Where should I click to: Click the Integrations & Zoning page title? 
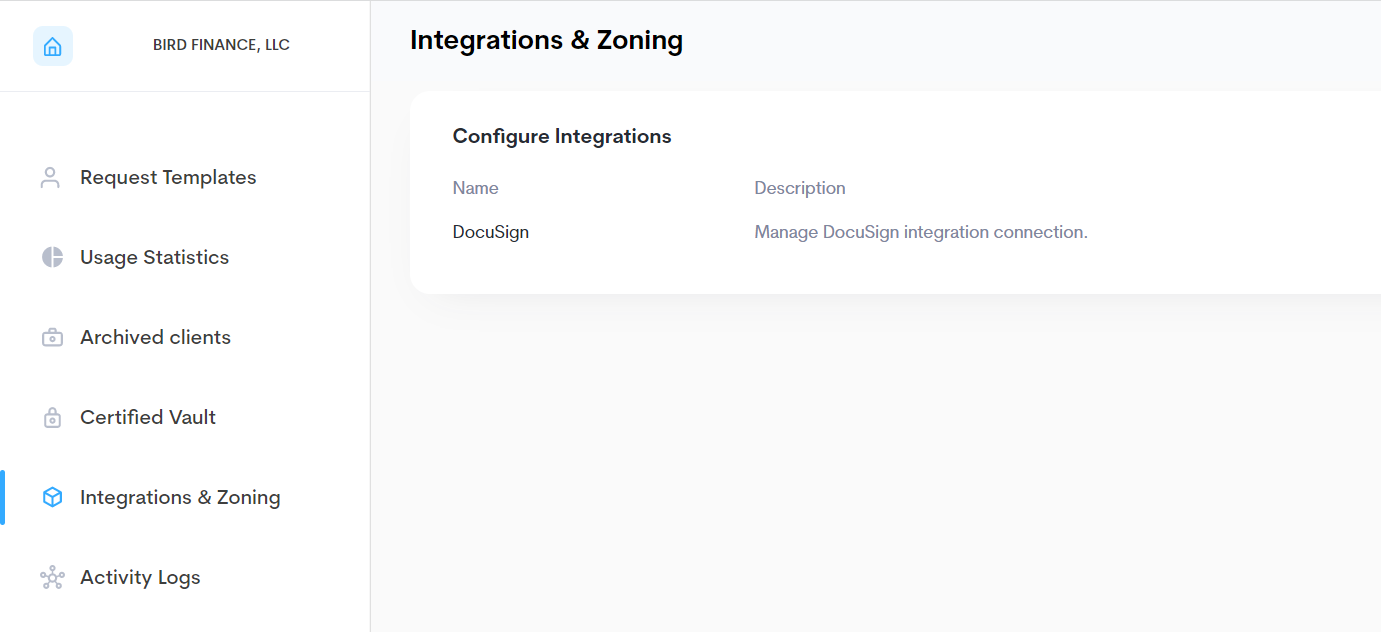(546, 40)
